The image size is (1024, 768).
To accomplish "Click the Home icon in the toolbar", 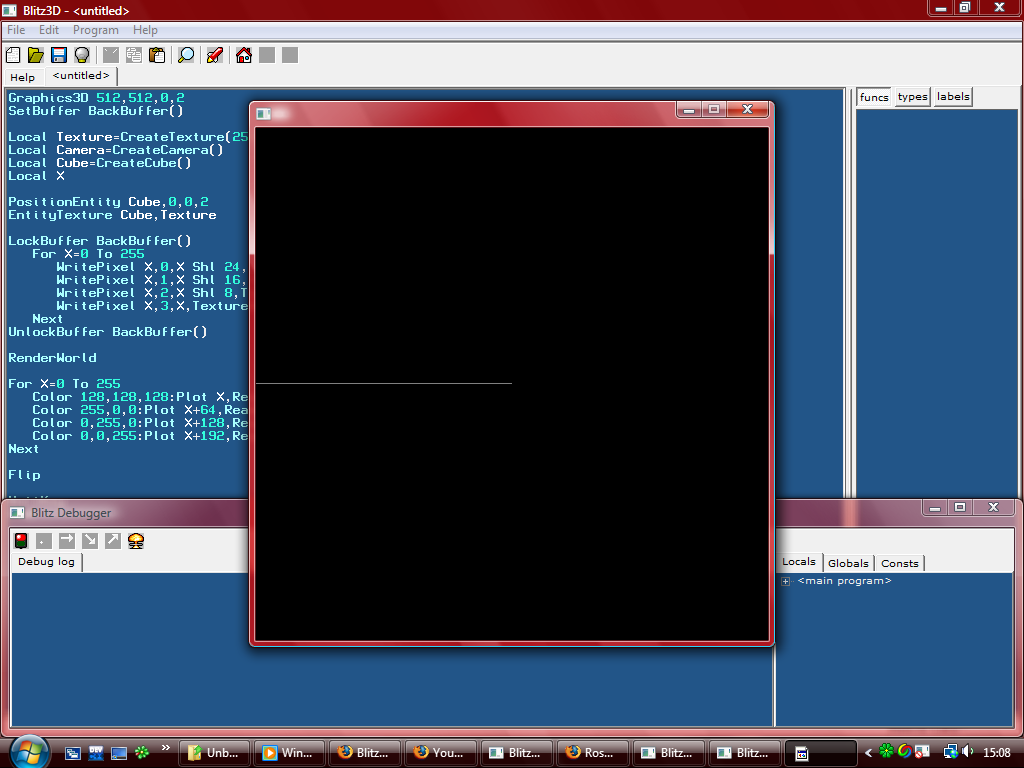I will [243, 55].
